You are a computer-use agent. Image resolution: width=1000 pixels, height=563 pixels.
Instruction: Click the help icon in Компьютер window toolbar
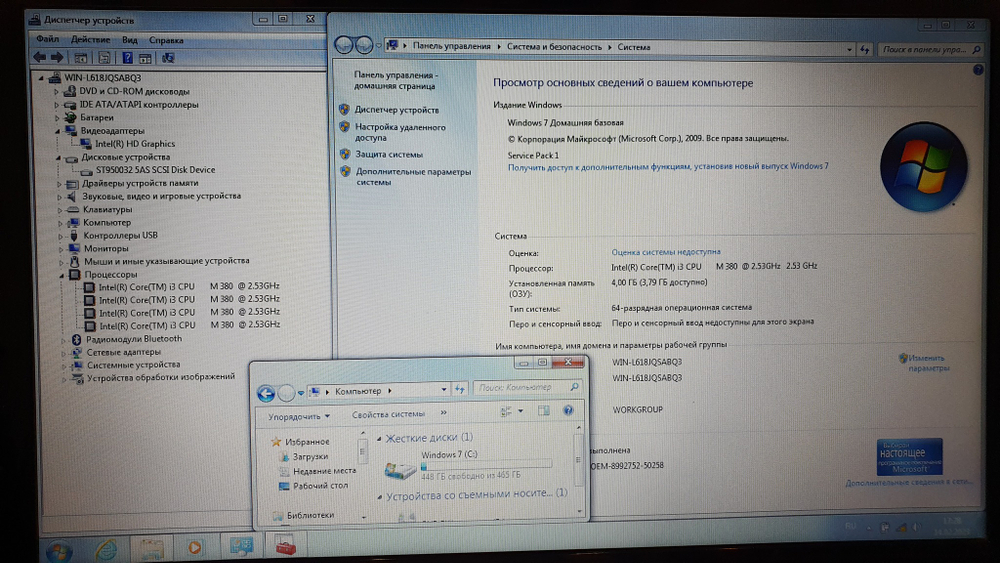(x=568, y=411)
